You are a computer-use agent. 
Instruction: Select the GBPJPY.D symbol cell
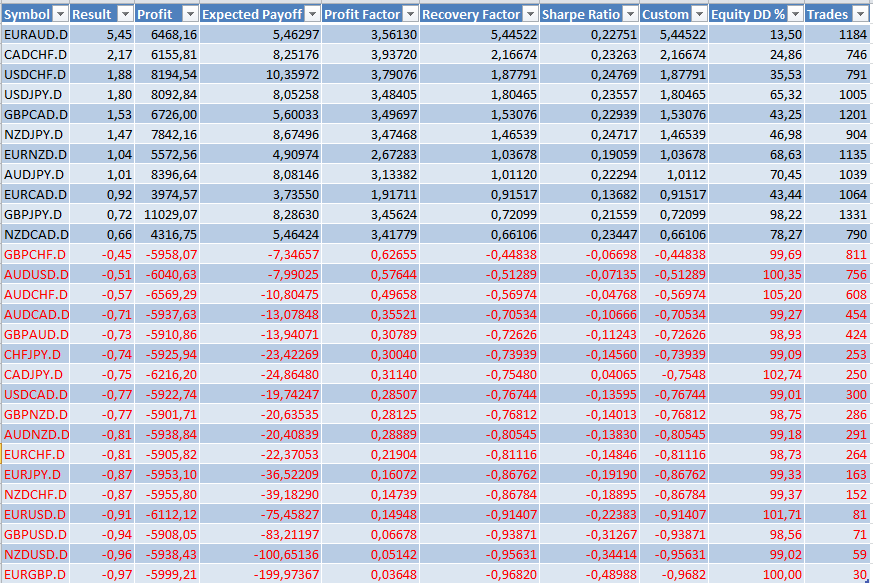coord(35,215)
